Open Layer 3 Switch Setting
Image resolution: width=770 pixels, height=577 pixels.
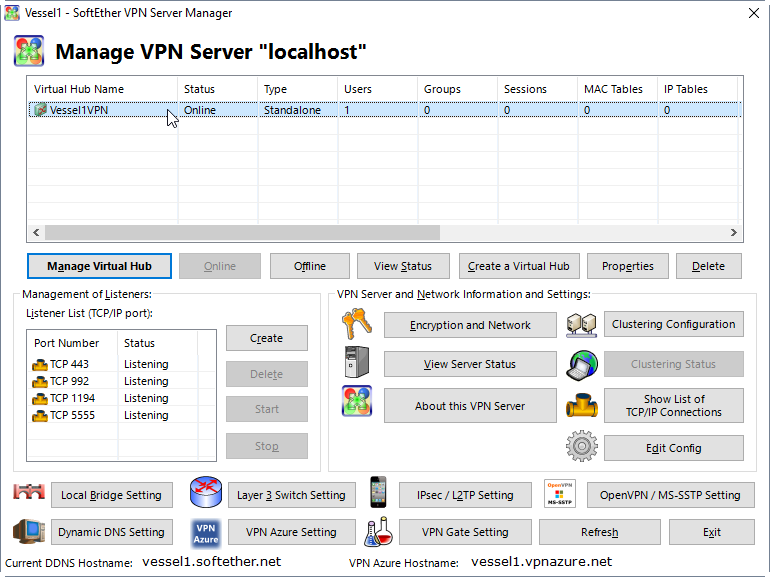[x=291, y=495]
